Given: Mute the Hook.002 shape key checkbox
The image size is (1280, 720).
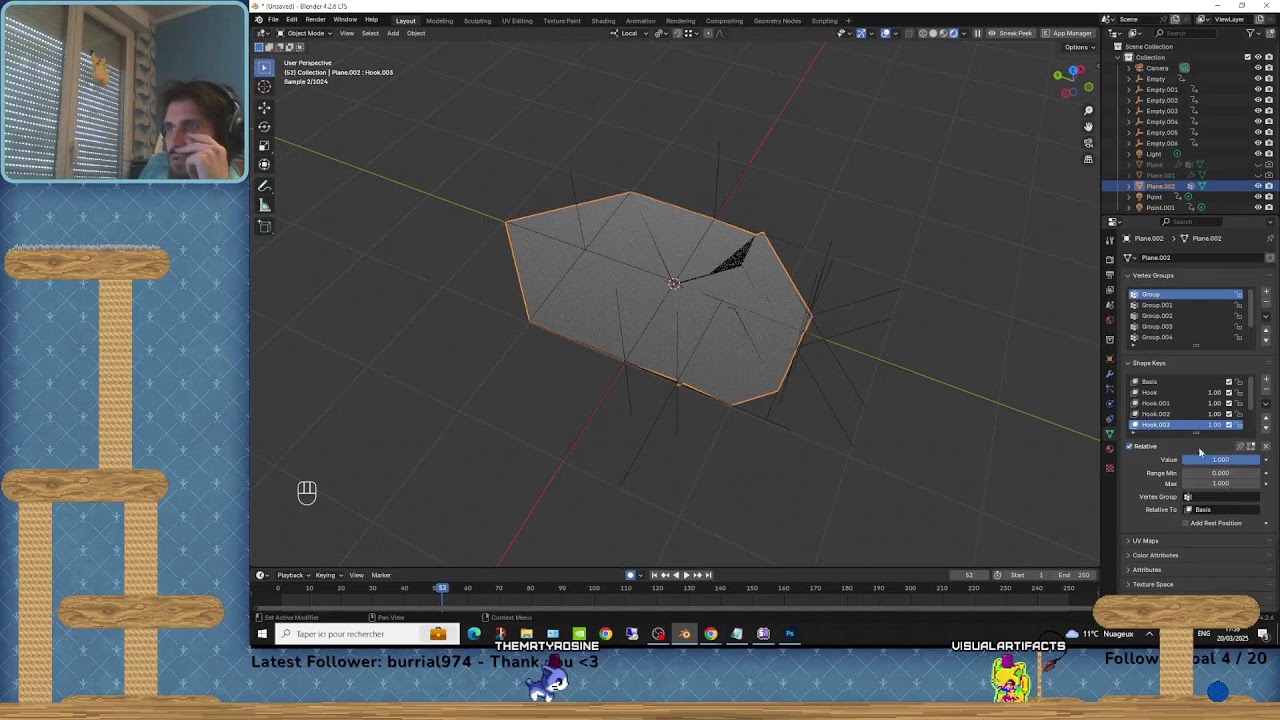Looking at the screenshot, I should tap(1229, 414).
